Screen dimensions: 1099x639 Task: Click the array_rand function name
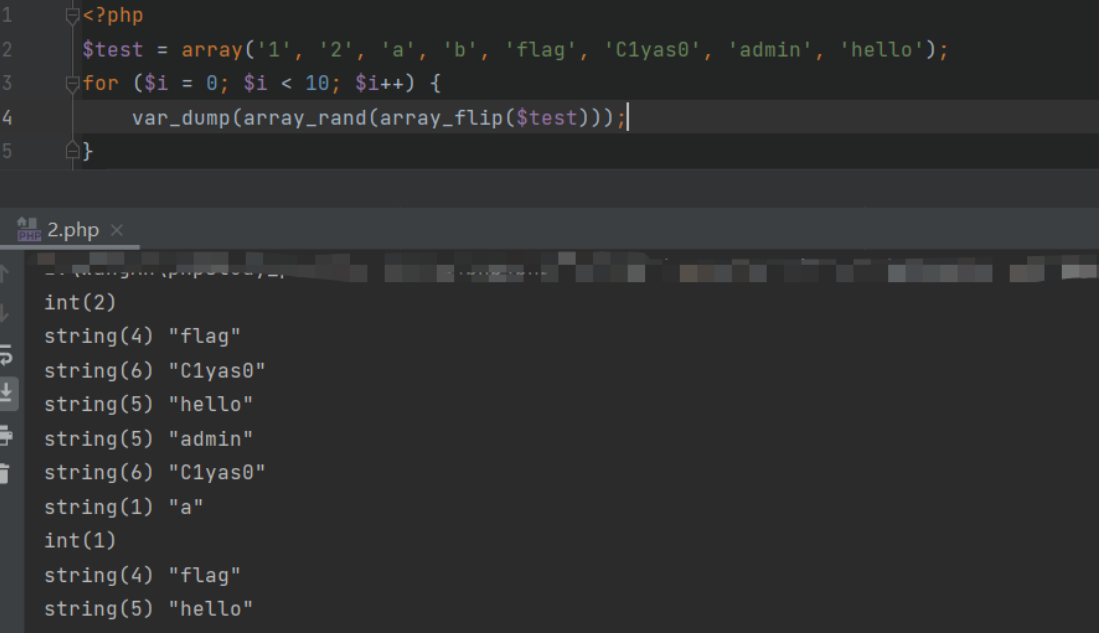tap(305, 118)
